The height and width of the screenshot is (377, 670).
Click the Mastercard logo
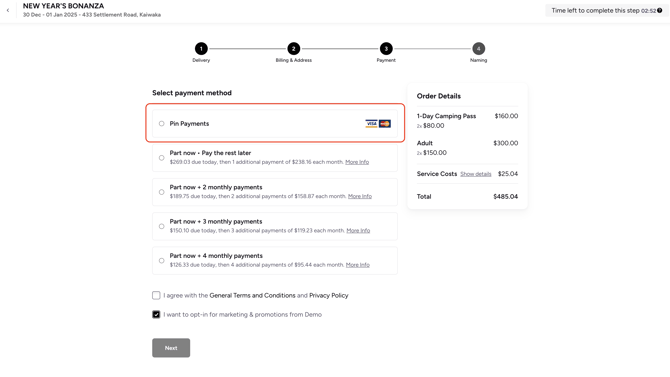(x=385, y=124)
